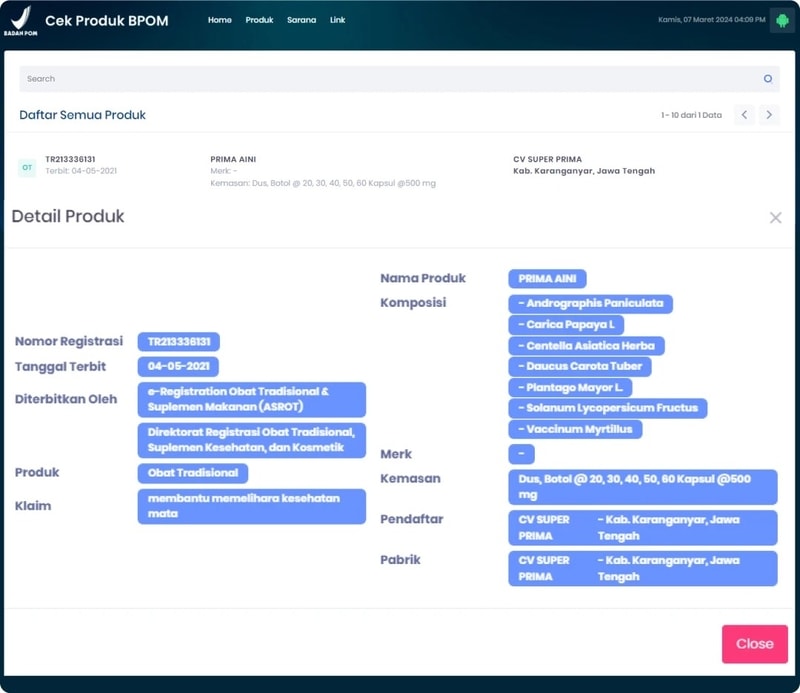Click Kab. Karanganyar, Jawa Tengah in list row

(x=584, y=171)
